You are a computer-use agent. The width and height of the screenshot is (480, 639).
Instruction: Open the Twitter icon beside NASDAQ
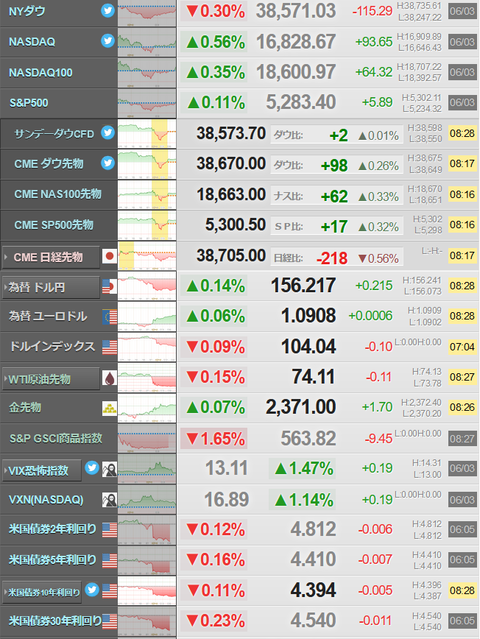[x=108, y=41]
